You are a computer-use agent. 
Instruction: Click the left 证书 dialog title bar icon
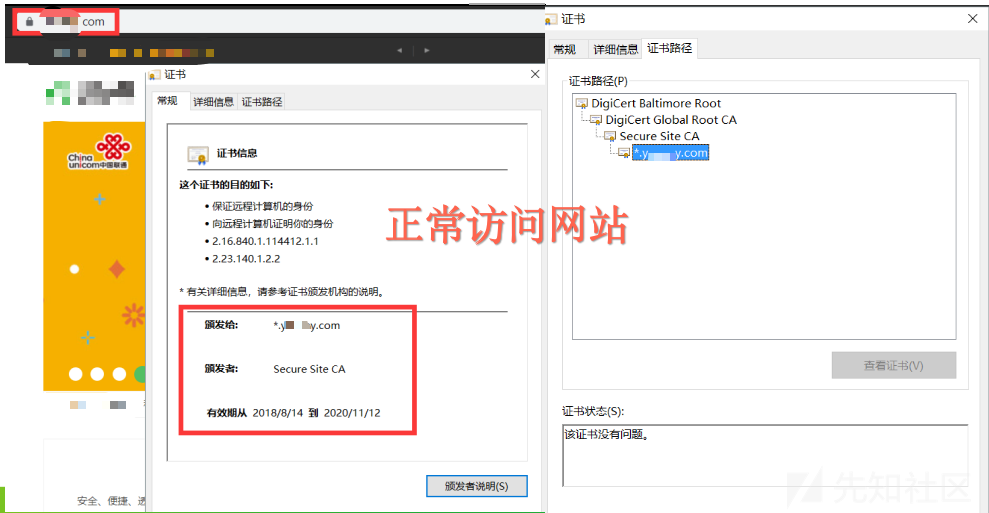(155, 75)
